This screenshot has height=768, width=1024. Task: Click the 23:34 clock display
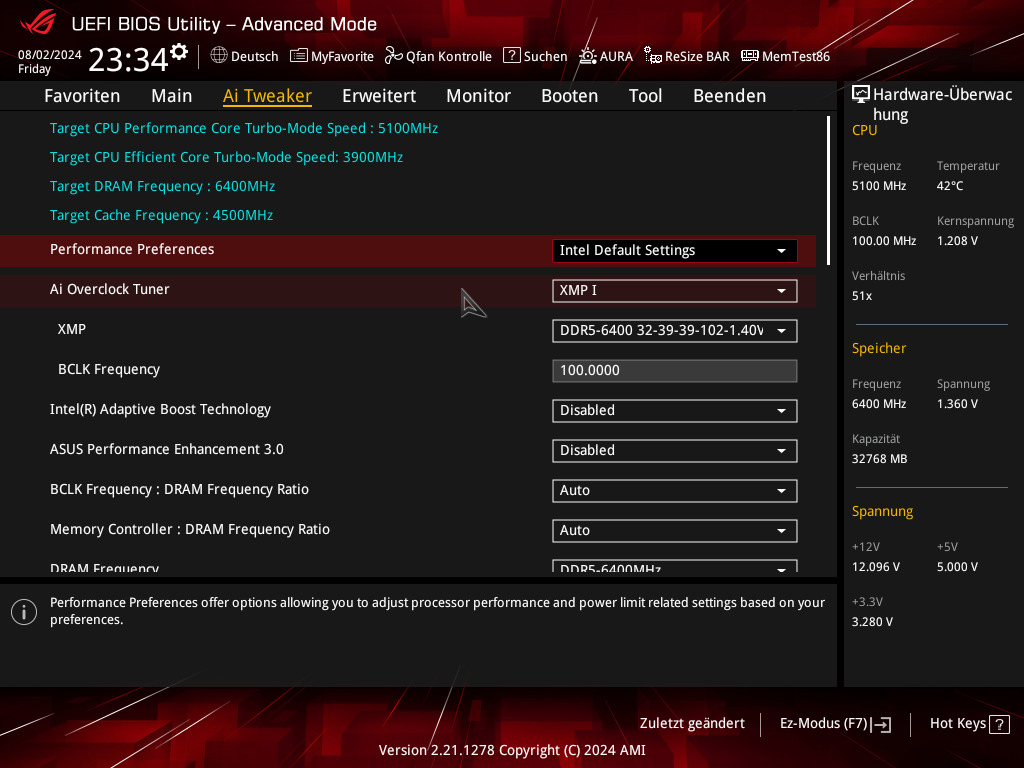(x=129, y=60)
